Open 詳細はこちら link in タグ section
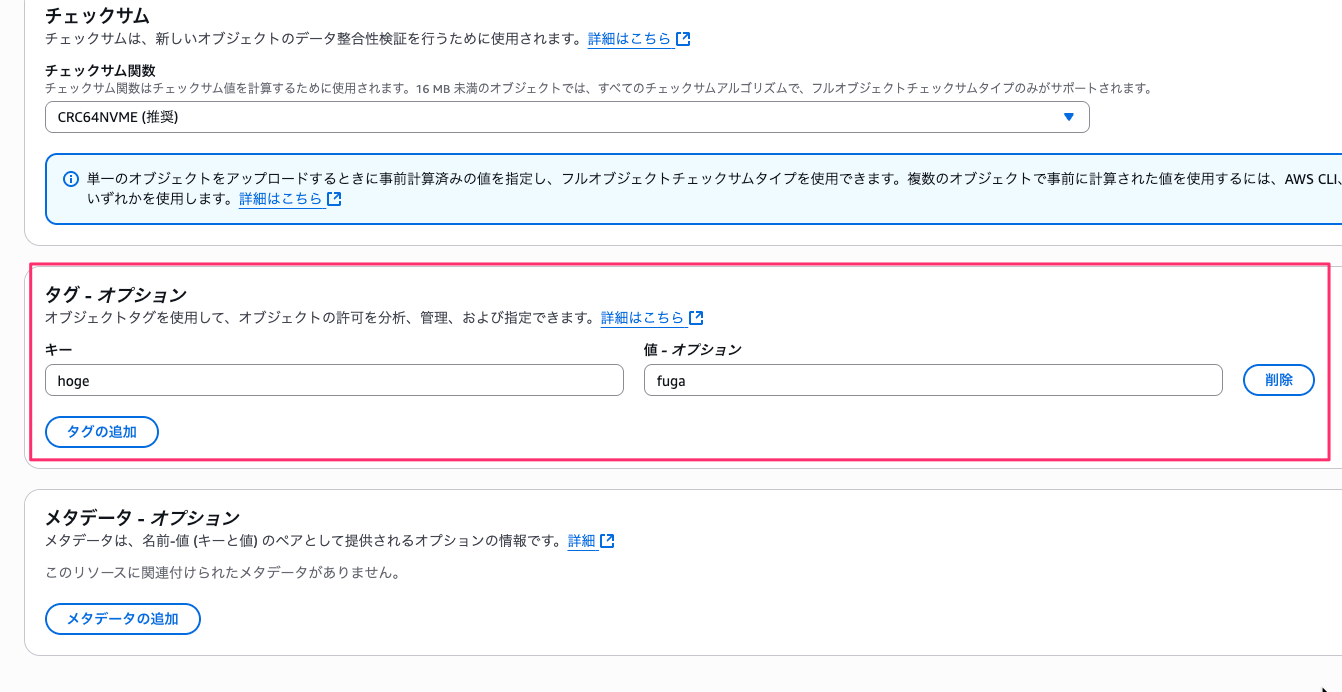Viewport: 1342px width, 692px height. (642, 318)
